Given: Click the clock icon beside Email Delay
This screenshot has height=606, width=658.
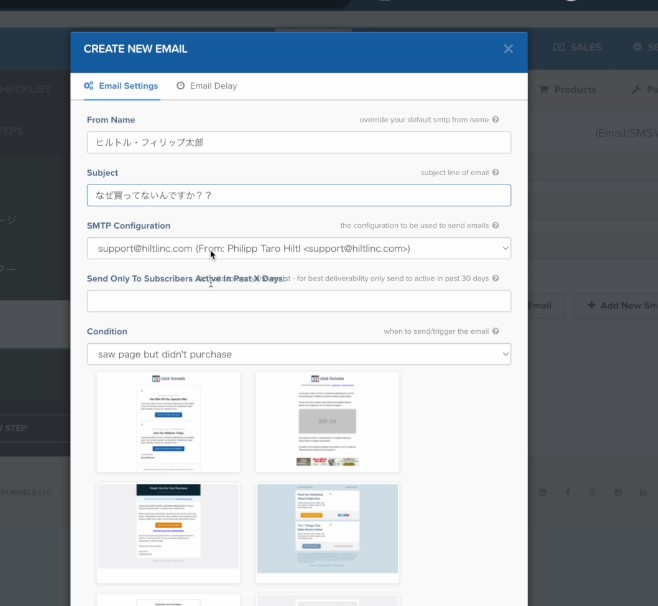Looking at the screenshot, I should [x=180, y=86].
